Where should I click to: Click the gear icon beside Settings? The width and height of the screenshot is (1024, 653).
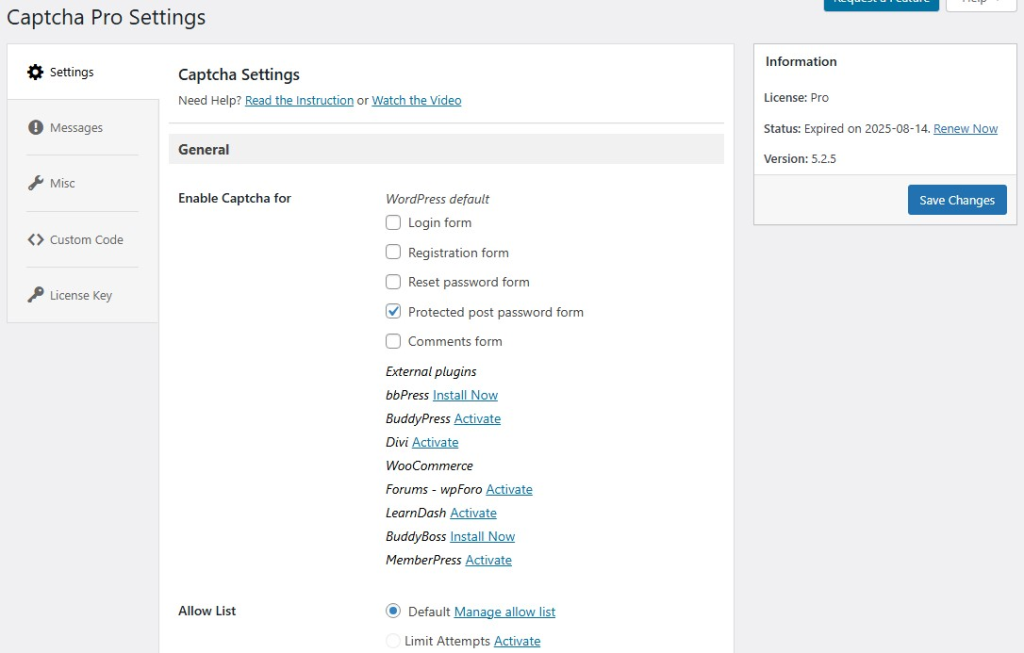[x=35, y=72]
